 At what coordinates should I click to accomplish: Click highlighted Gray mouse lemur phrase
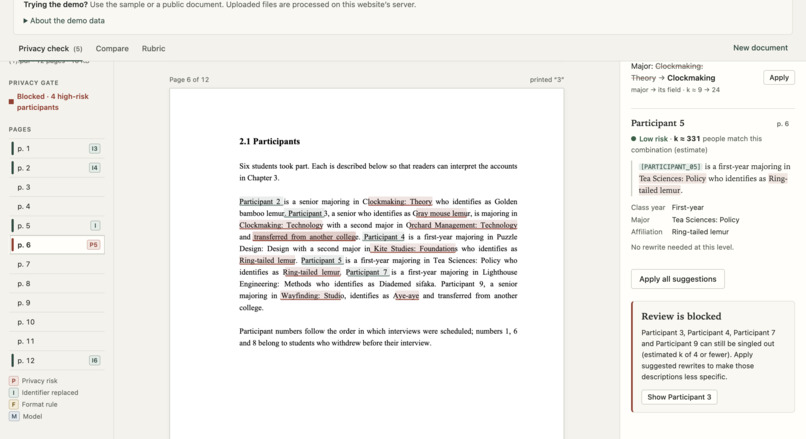click(441, 213)
